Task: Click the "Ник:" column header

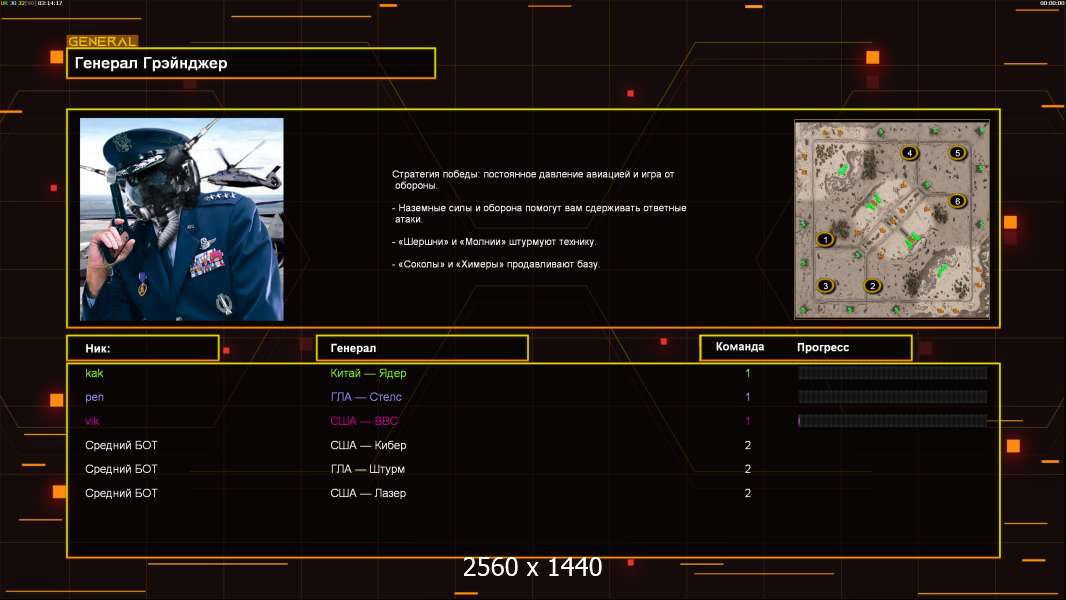Action: 143,348
